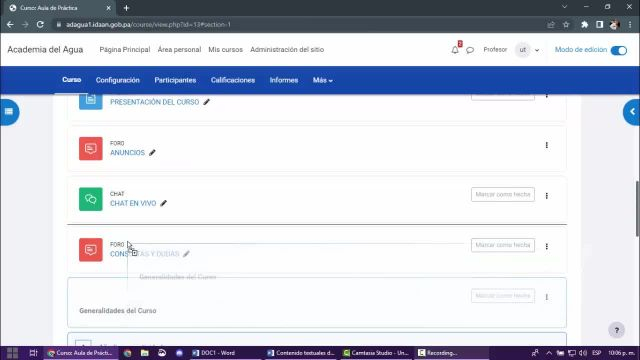Open the user profile menu arrow
640x360 pixels.
coord(537,50)
